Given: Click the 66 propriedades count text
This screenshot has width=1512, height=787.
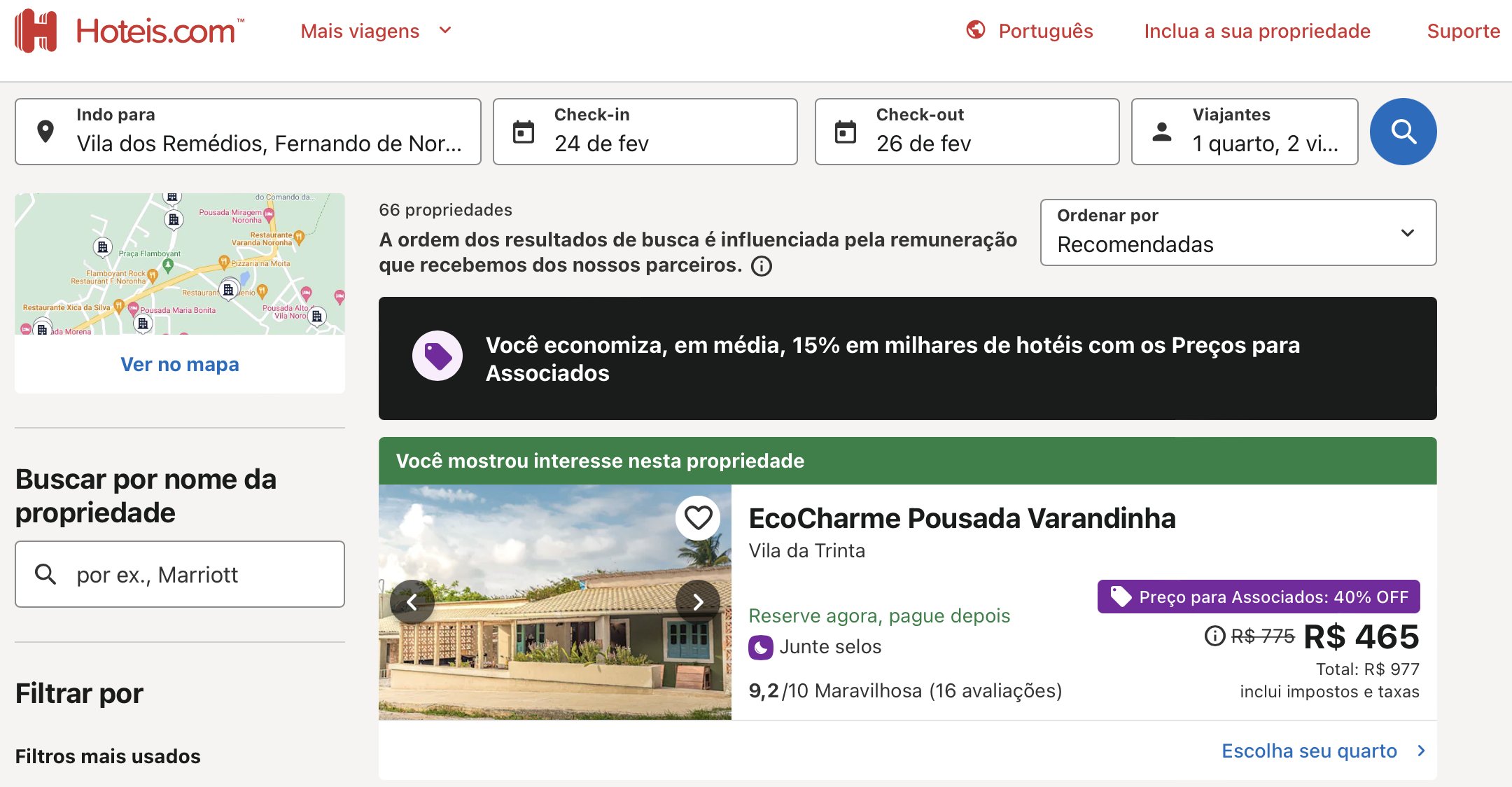Looking at the screenshot, I should pyautogui.click(x=445, y=210).
